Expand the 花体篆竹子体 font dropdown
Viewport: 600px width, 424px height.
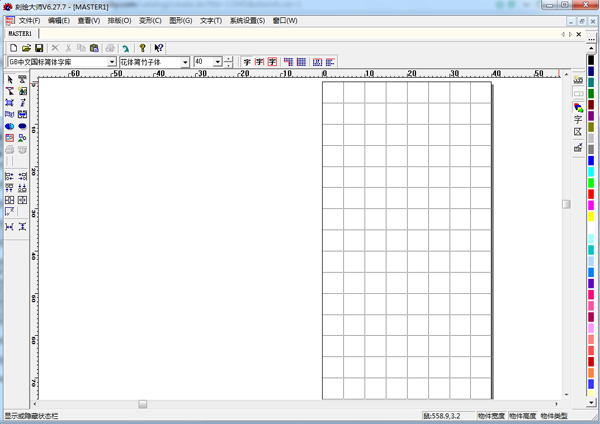(185, 62)
